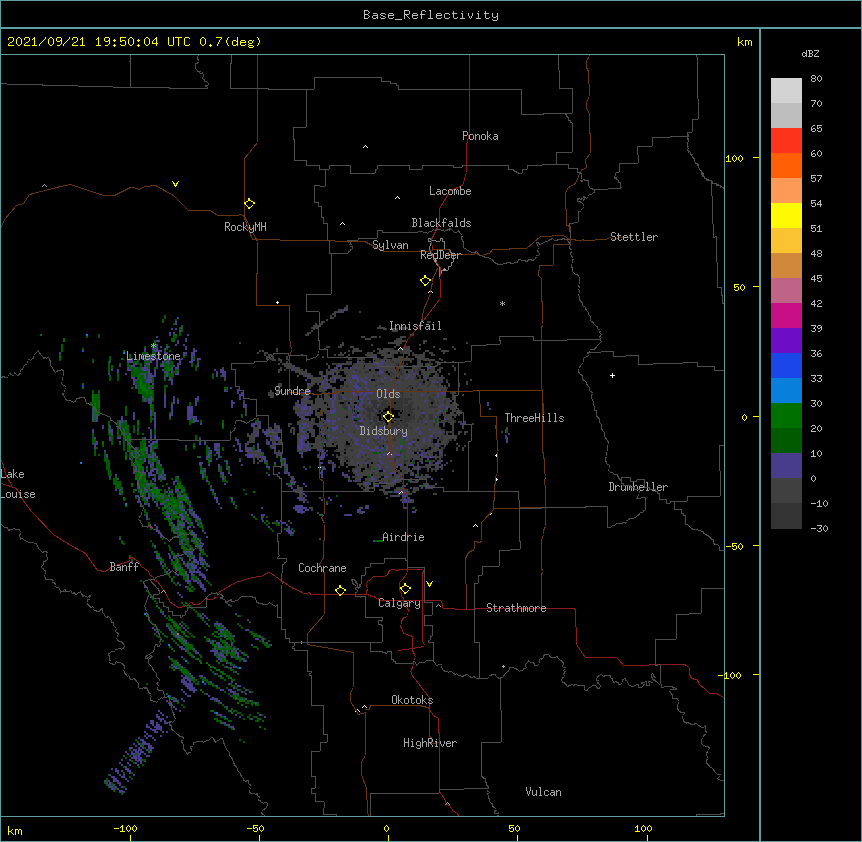Pick the dark gray -10 to 0 dBZ swatch
862x842 pixels.
point(786,491)
